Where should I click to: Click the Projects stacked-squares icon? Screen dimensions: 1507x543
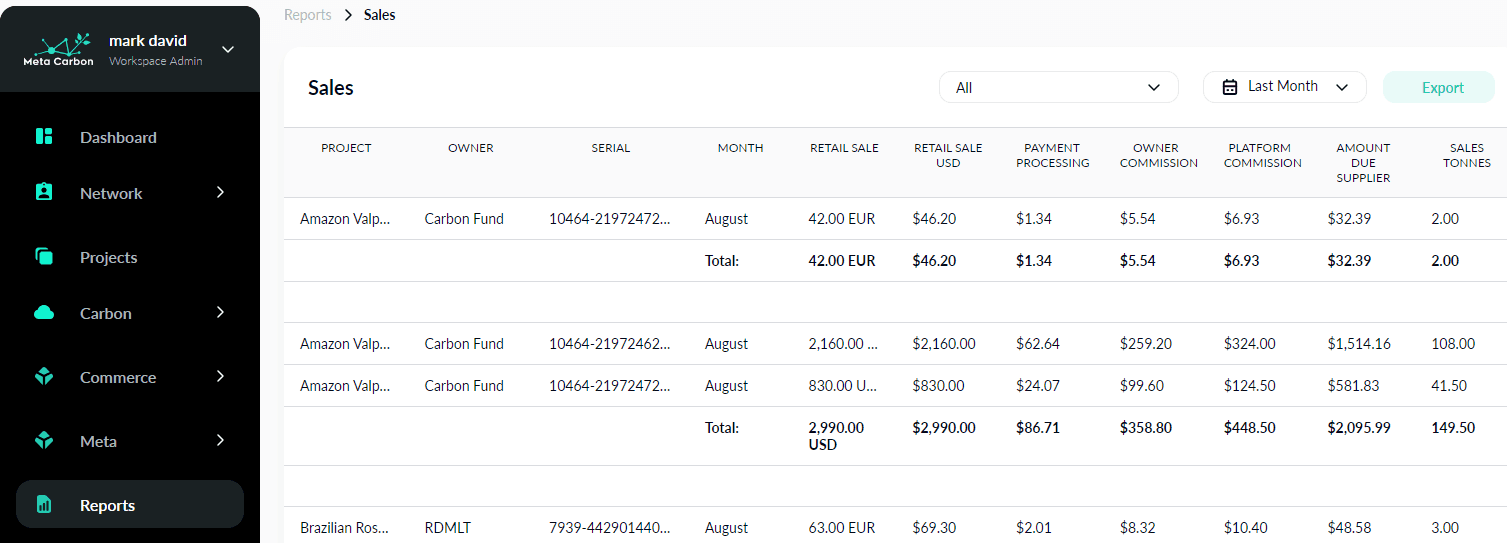click(44, 257)
